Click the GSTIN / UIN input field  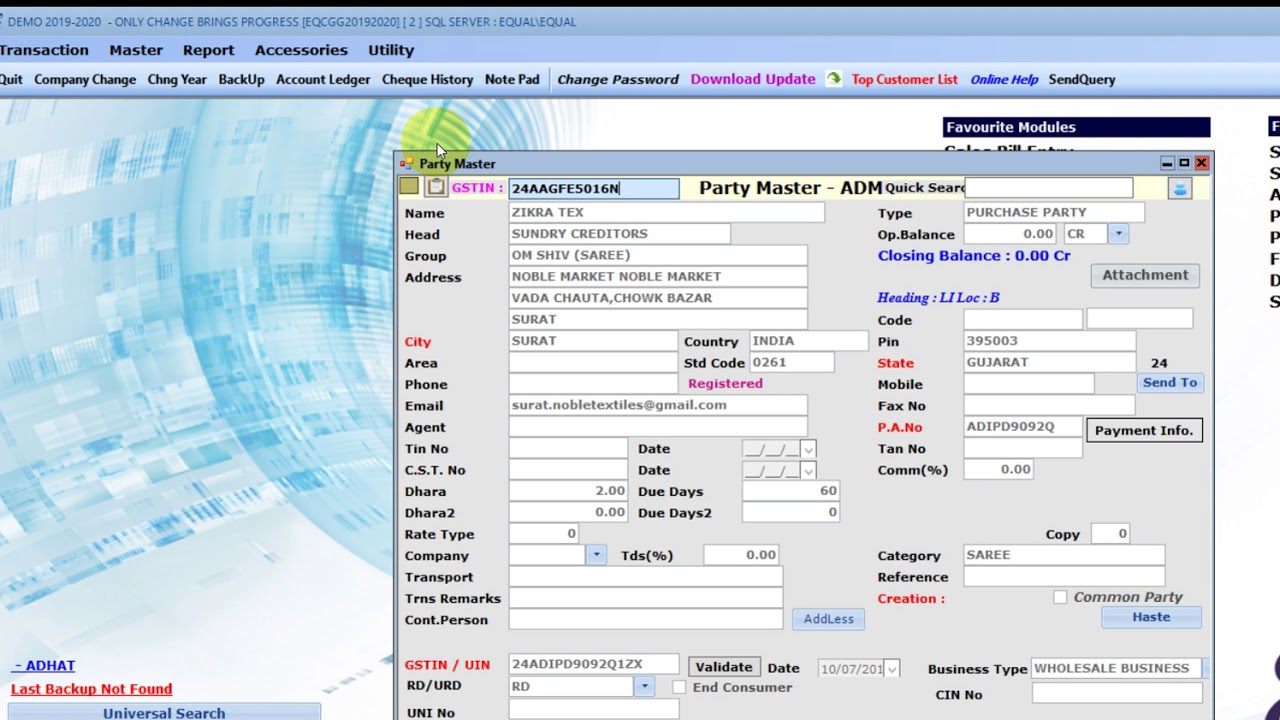pos(594,664)
